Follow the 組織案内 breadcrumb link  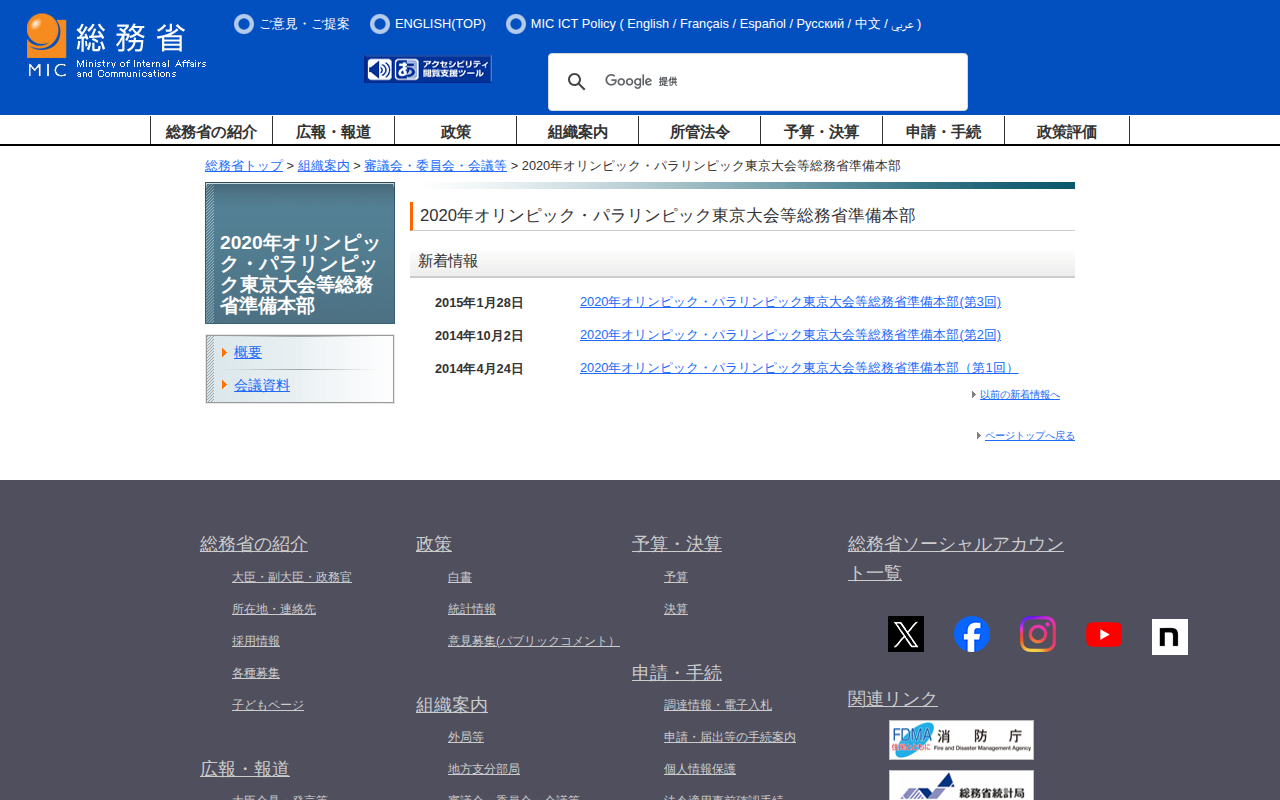click(324, 166)
